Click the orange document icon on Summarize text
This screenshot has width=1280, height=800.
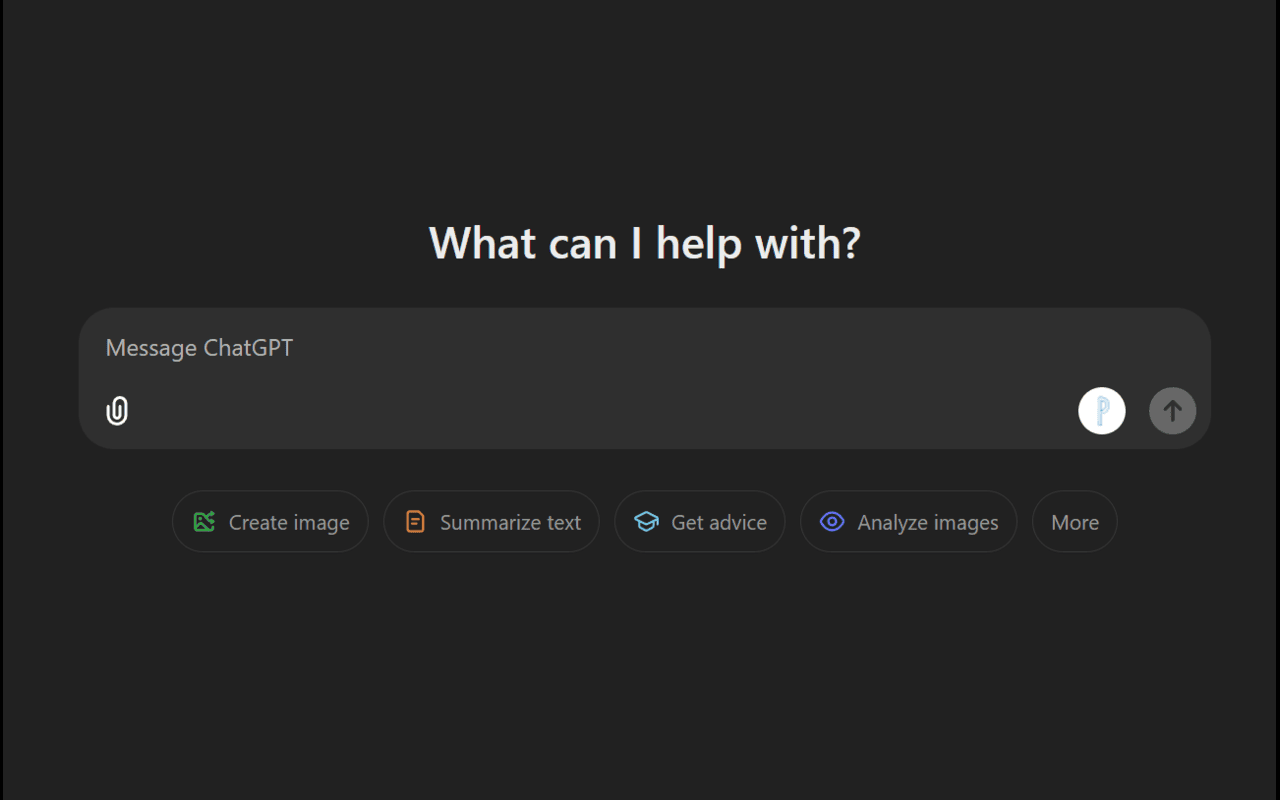point(415,522)
